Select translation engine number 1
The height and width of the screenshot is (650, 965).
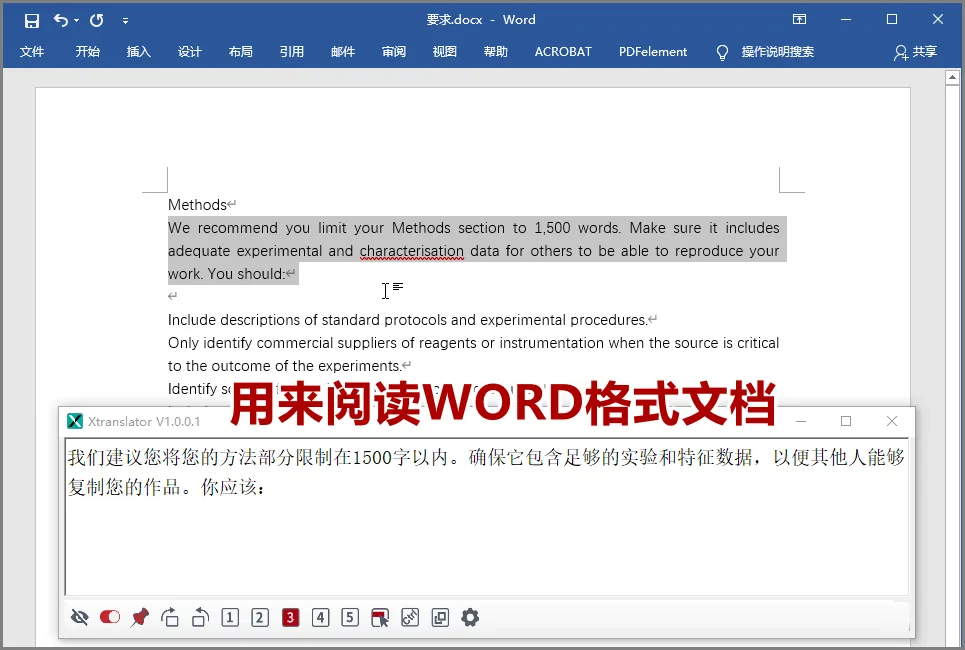[x=230, y=617]
